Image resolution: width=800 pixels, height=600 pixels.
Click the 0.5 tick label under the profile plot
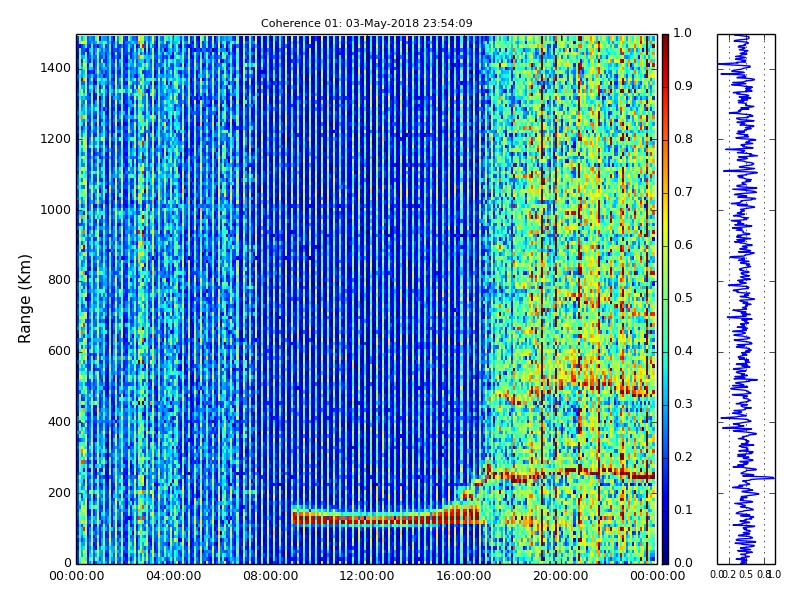(746, 574)
